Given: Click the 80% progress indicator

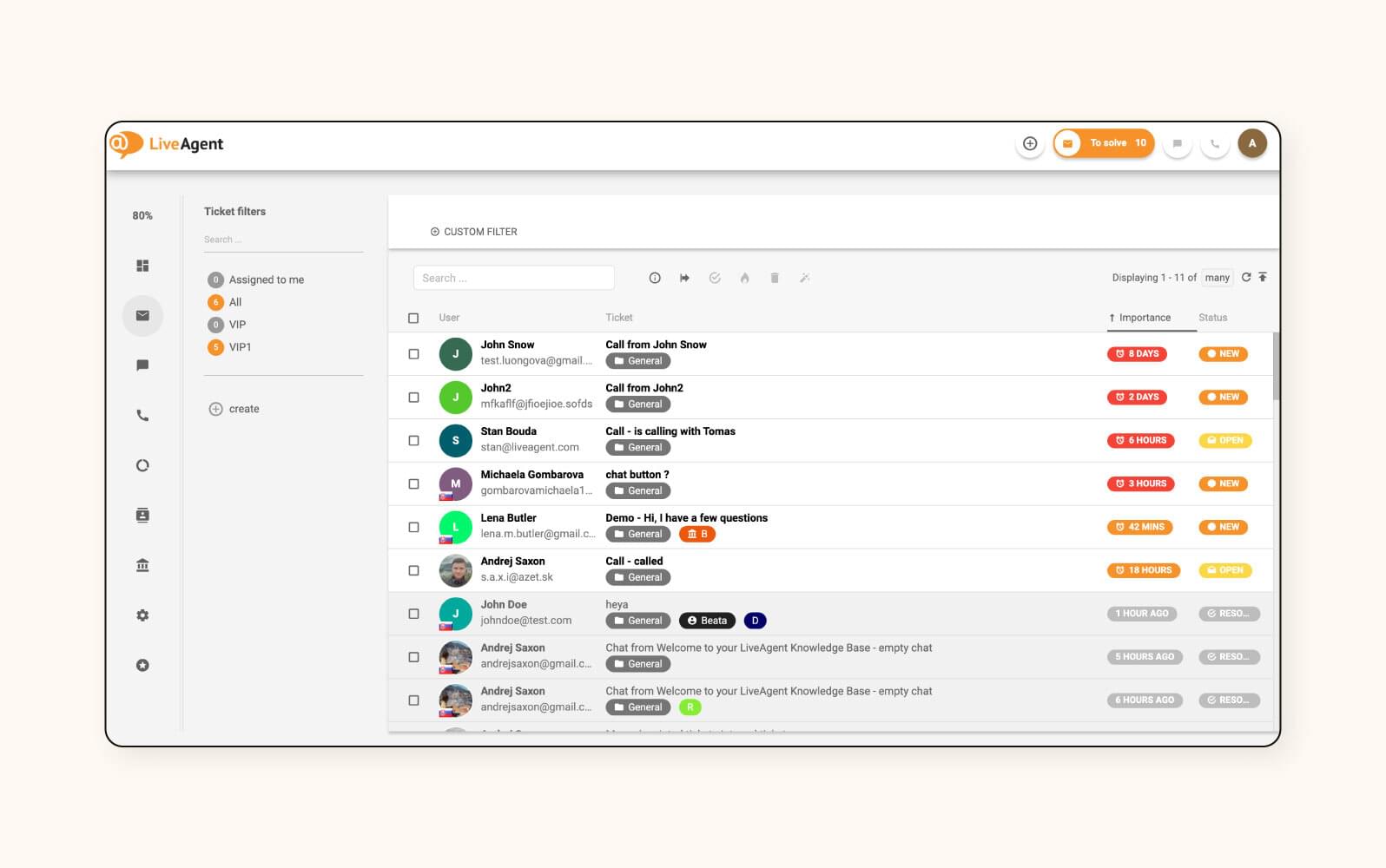Looking at the screenshot, I should 142,215.
